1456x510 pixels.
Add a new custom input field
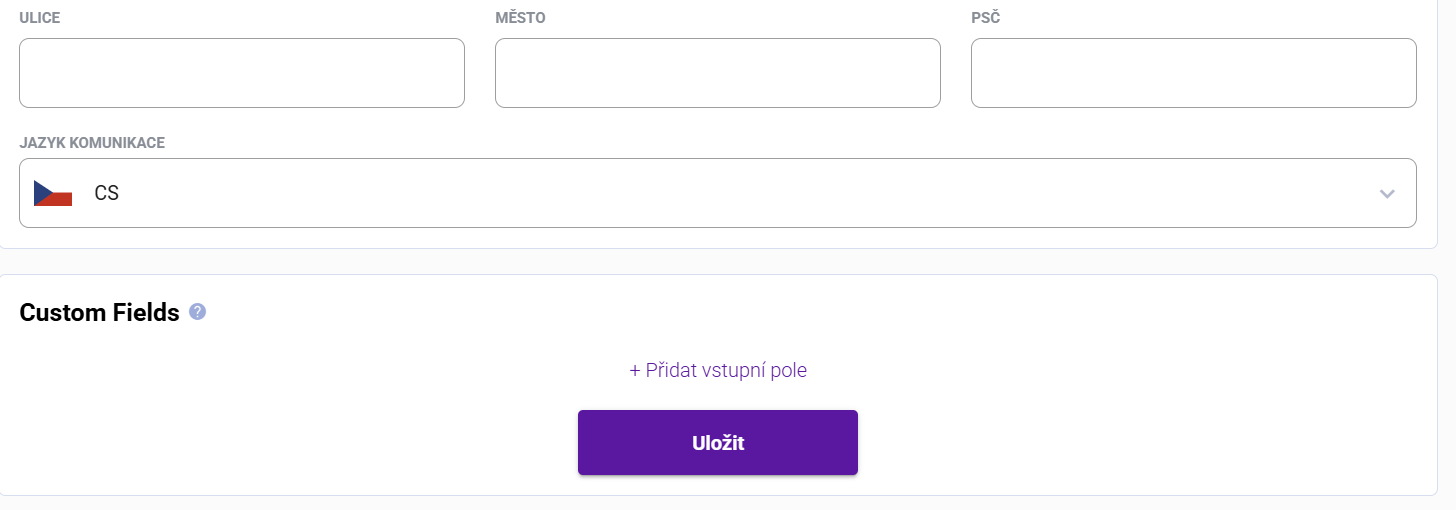718,370
